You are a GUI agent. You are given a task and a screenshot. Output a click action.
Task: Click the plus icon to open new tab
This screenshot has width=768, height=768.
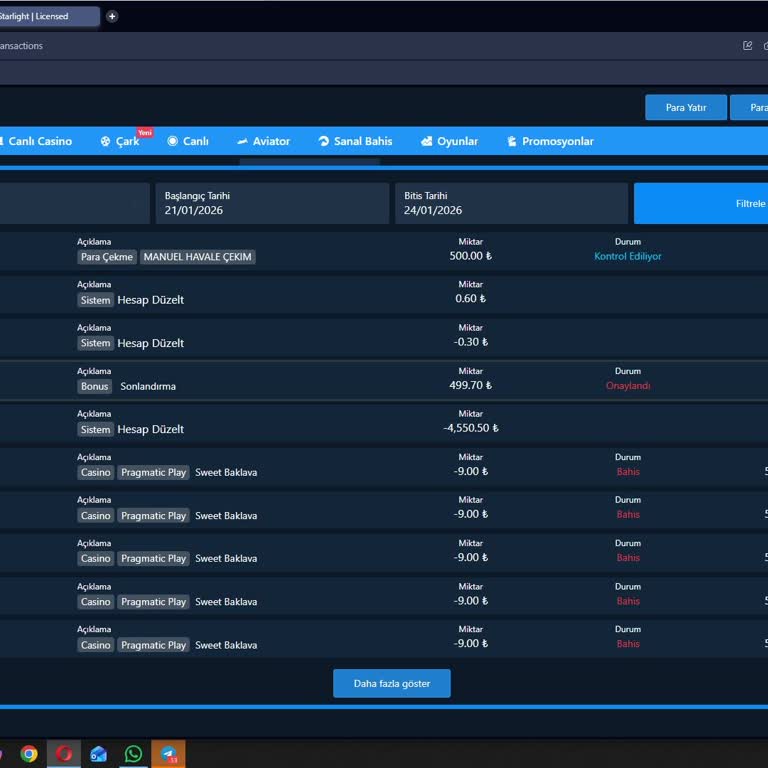[x=112, y=16]
